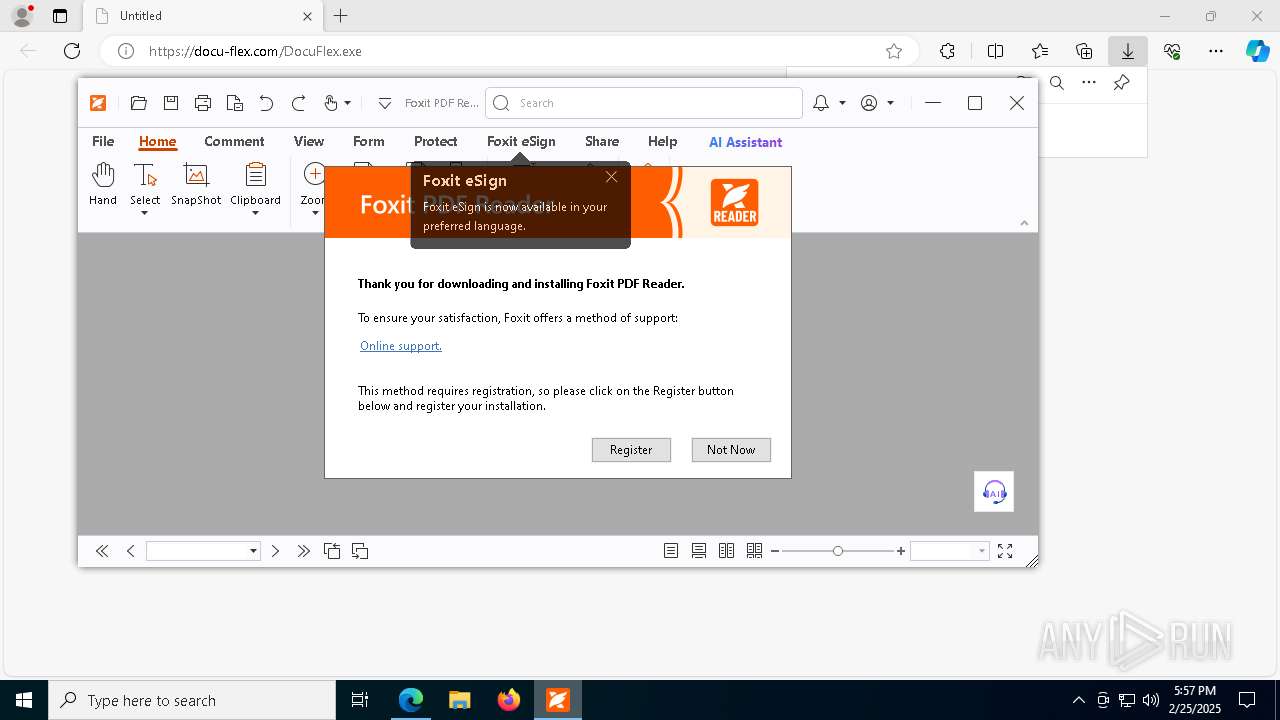This screenshot has width=1280, height=720.
Task: Open Customize Quick Access Toolbar dropdown
Action: [x=384, y=103]
